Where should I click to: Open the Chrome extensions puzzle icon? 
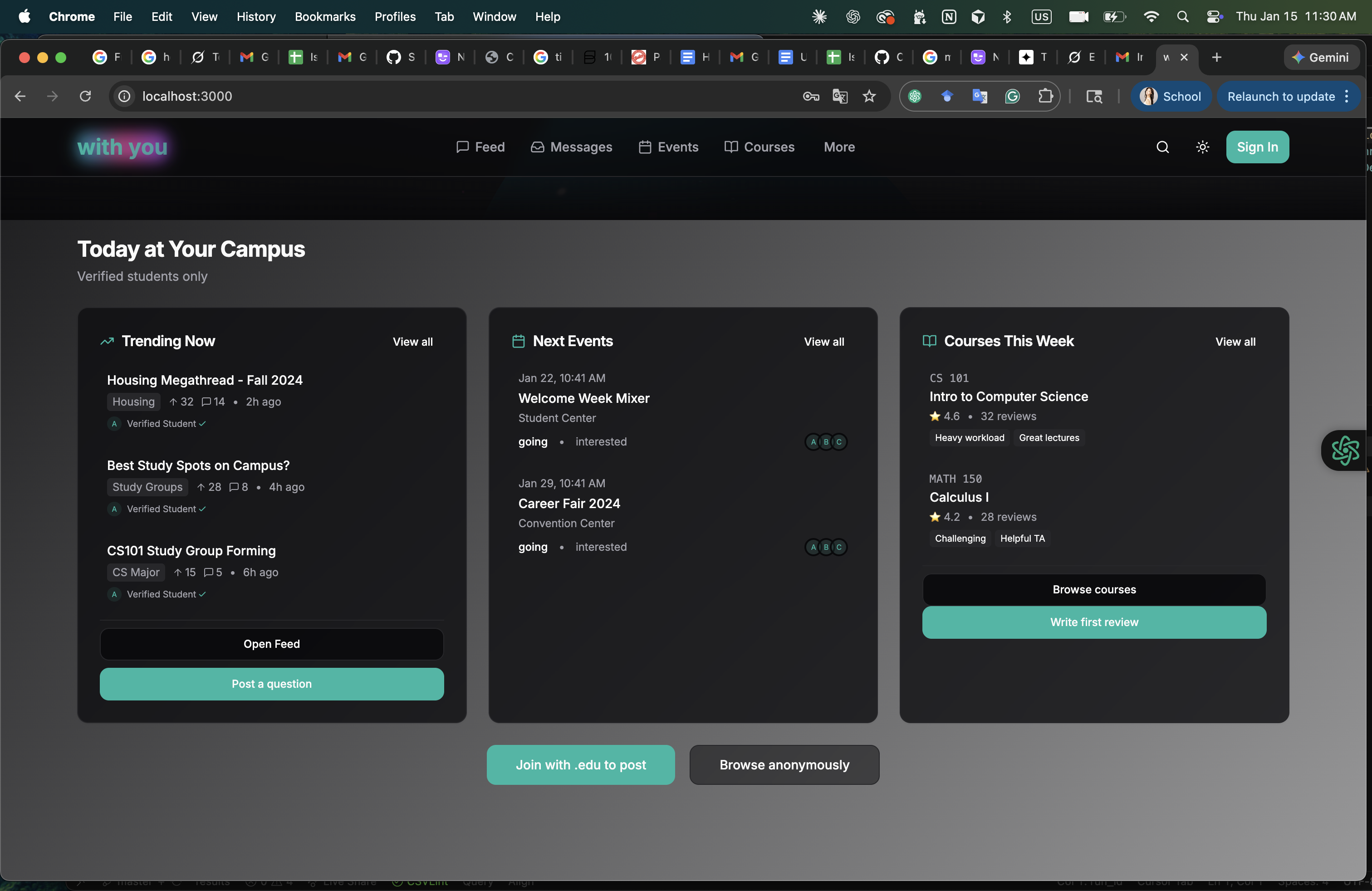1044,96
